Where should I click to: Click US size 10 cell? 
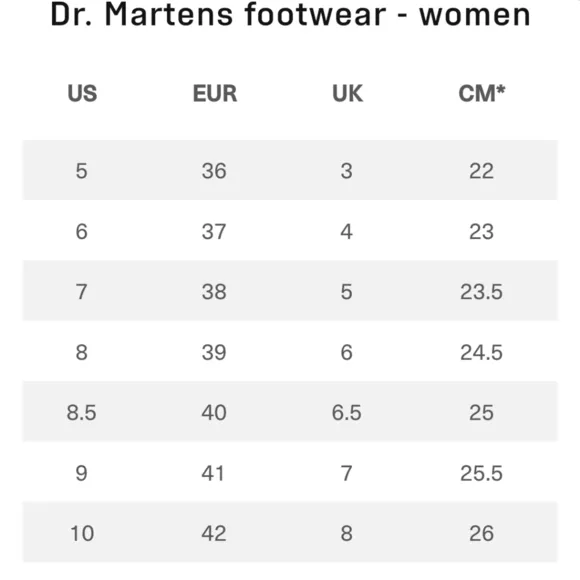pos(82,533)
